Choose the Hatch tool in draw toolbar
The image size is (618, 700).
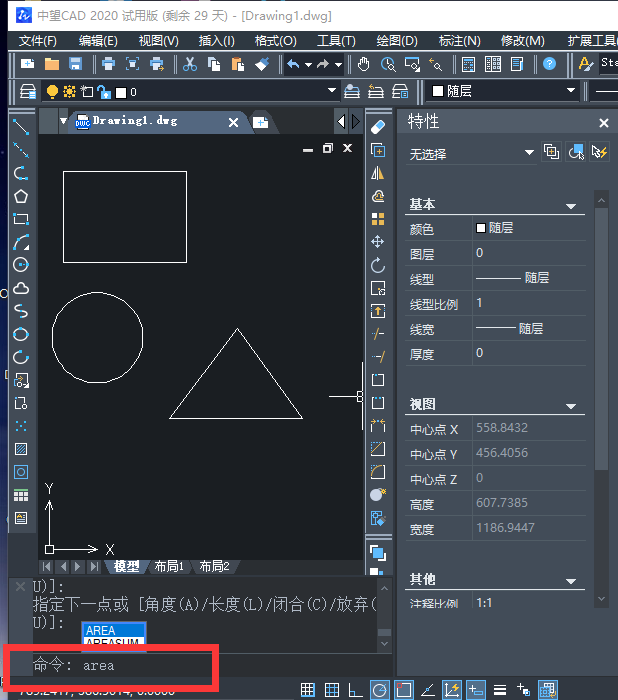tap(21, 449)
